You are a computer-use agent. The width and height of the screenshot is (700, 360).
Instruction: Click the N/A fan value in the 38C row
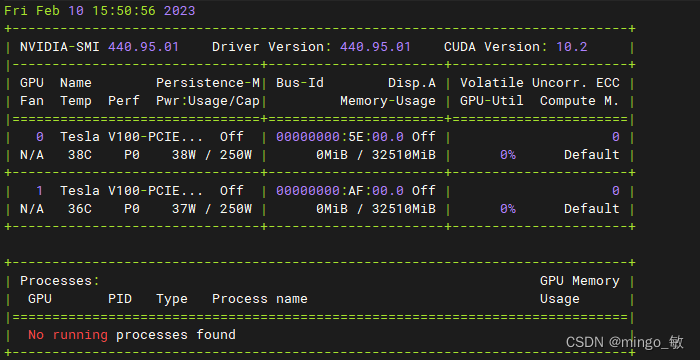[32, 155]
